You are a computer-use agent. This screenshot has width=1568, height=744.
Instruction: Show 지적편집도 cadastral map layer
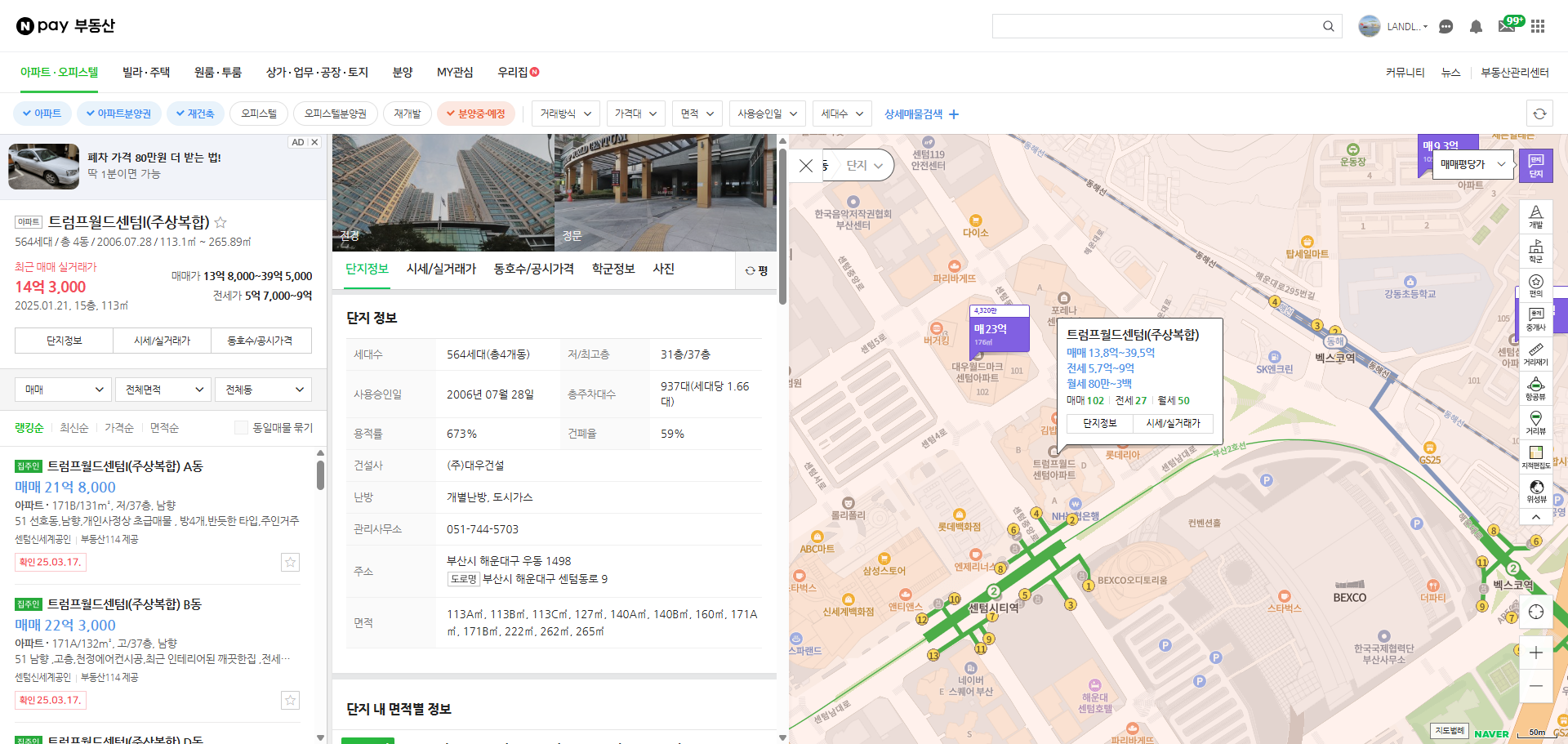tap(1536, 457)
